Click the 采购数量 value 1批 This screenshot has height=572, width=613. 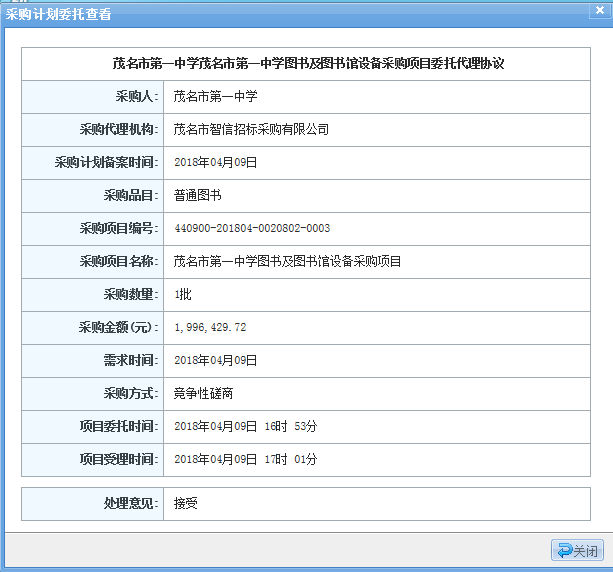[x=182, y=294]
